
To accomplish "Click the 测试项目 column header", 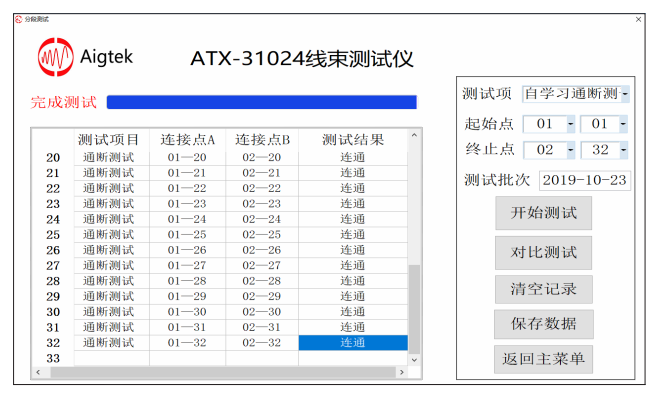I will (x=108, y=140).
